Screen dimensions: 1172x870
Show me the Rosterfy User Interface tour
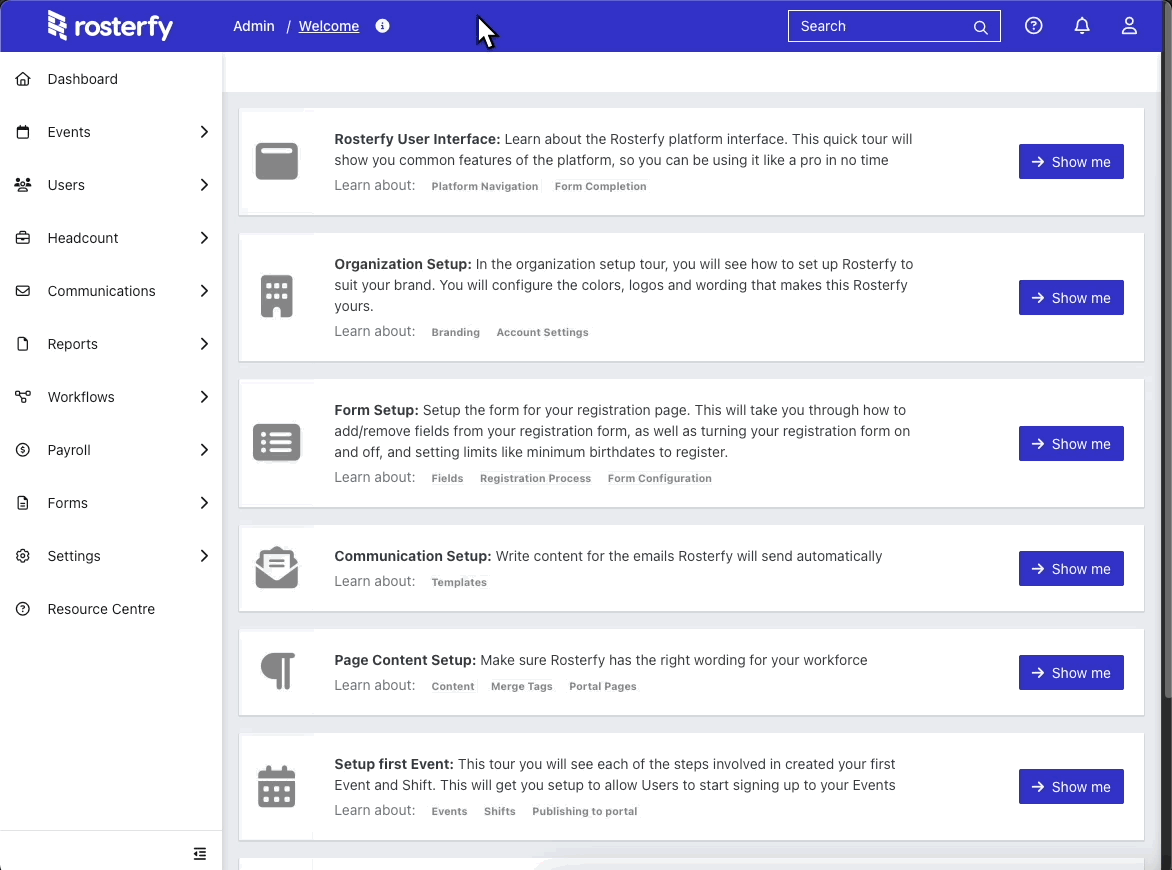[1070, 161]
